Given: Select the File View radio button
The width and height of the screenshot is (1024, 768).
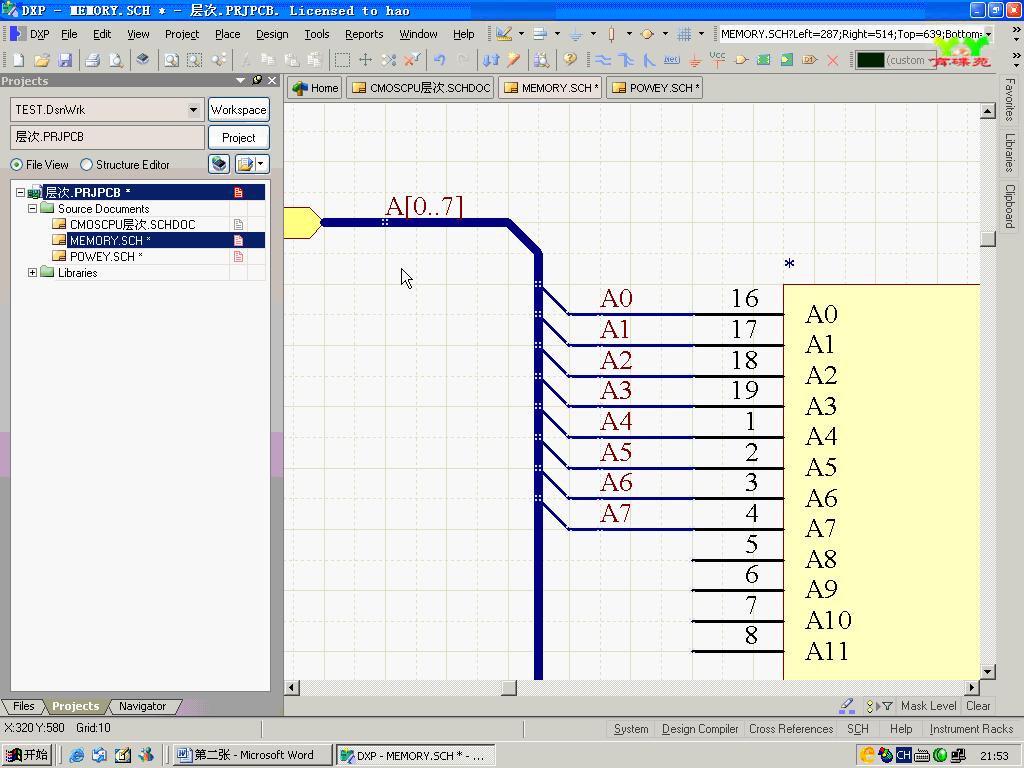Looking at the screenshot, I should tap(16, 165).
